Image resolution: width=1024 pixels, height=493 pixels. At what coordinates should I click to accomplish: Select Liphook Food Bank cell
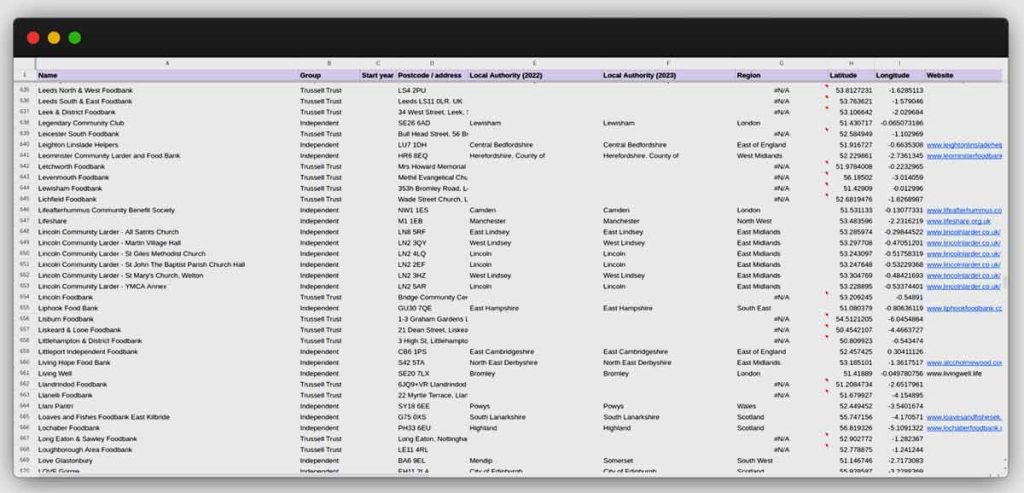[167, 308]
